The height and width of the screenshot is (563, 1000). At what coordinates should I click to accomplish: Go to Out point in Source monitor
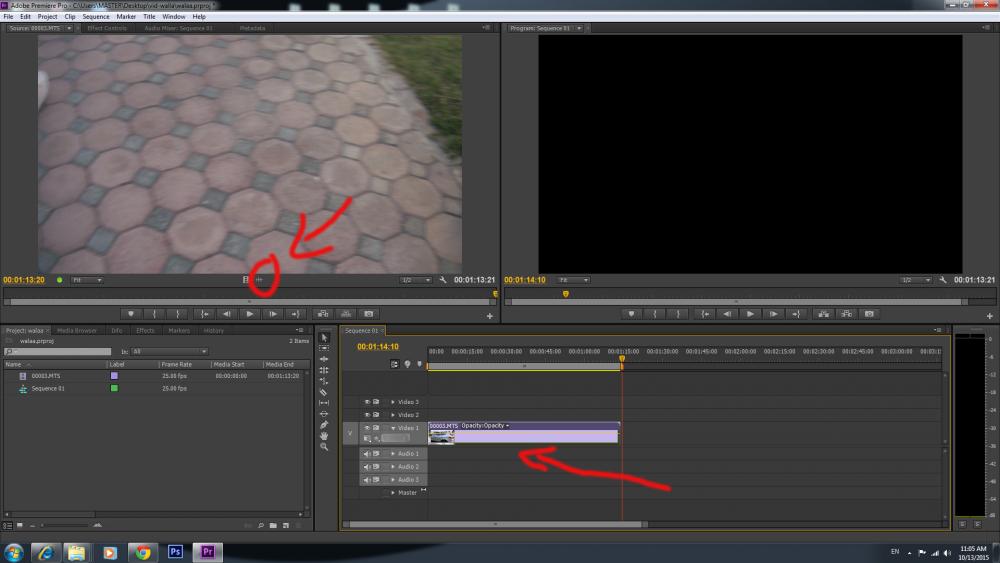pyautogui.click(x=295, y=314)
